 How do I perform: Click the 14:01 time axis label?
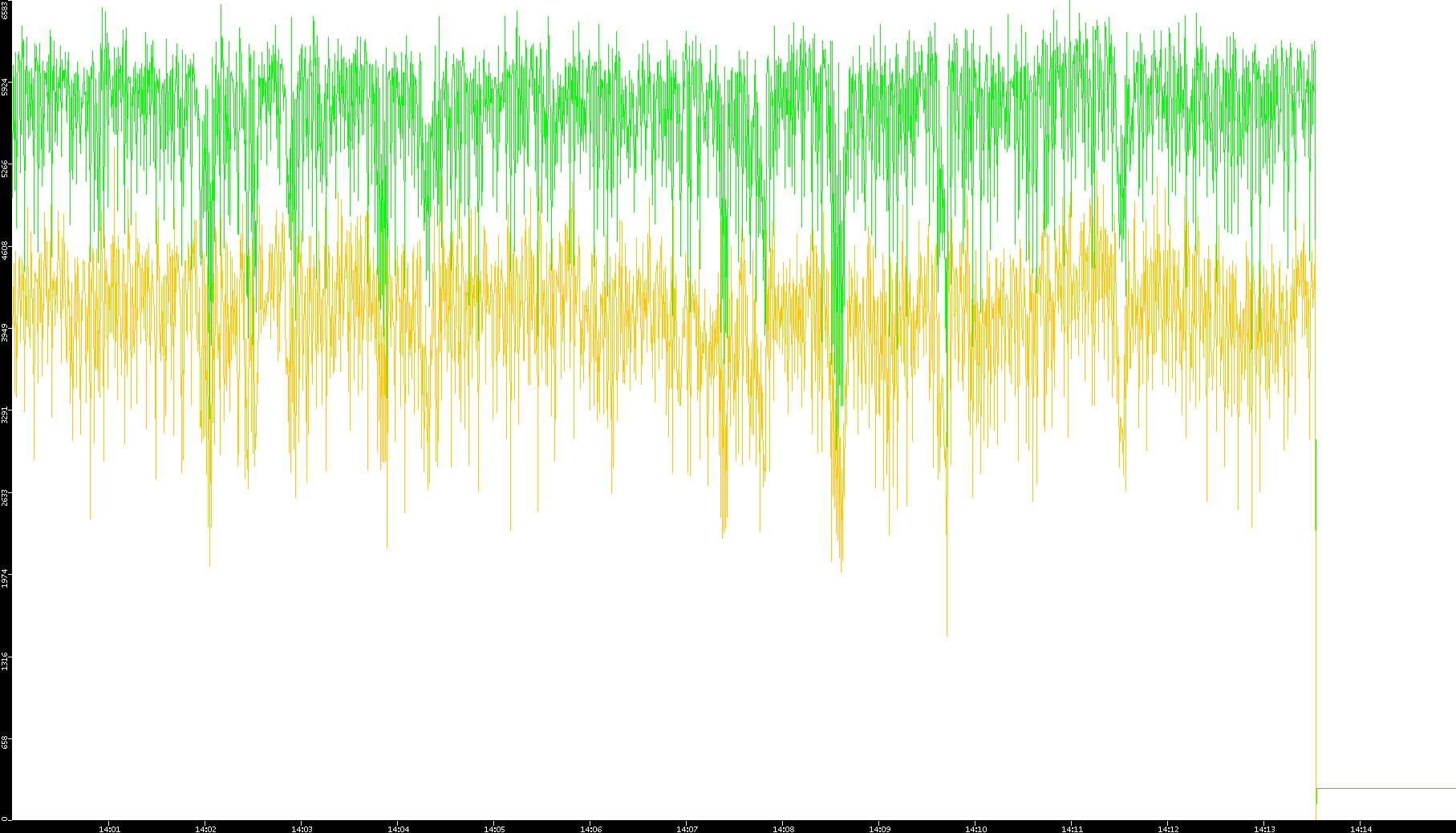click(109, 829)
